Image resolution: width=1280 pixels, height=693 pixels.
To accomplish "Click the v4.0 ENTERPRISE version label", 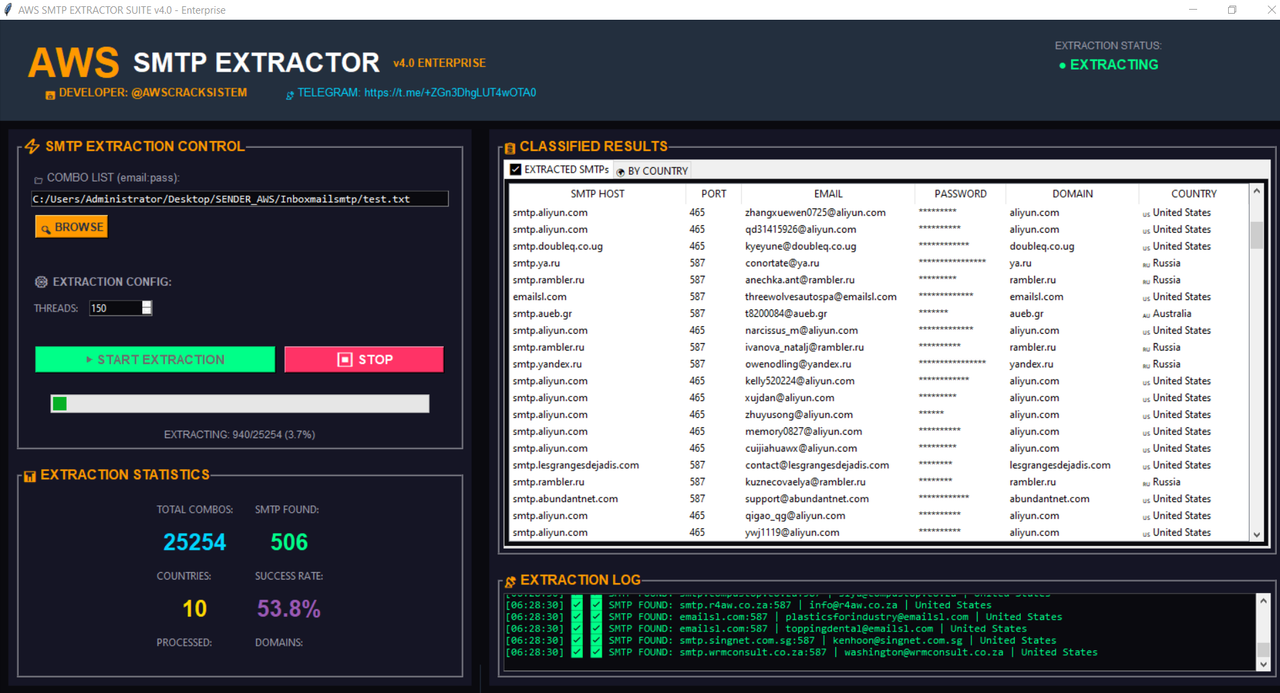I will pyautogui.click(x=439, y=63).
